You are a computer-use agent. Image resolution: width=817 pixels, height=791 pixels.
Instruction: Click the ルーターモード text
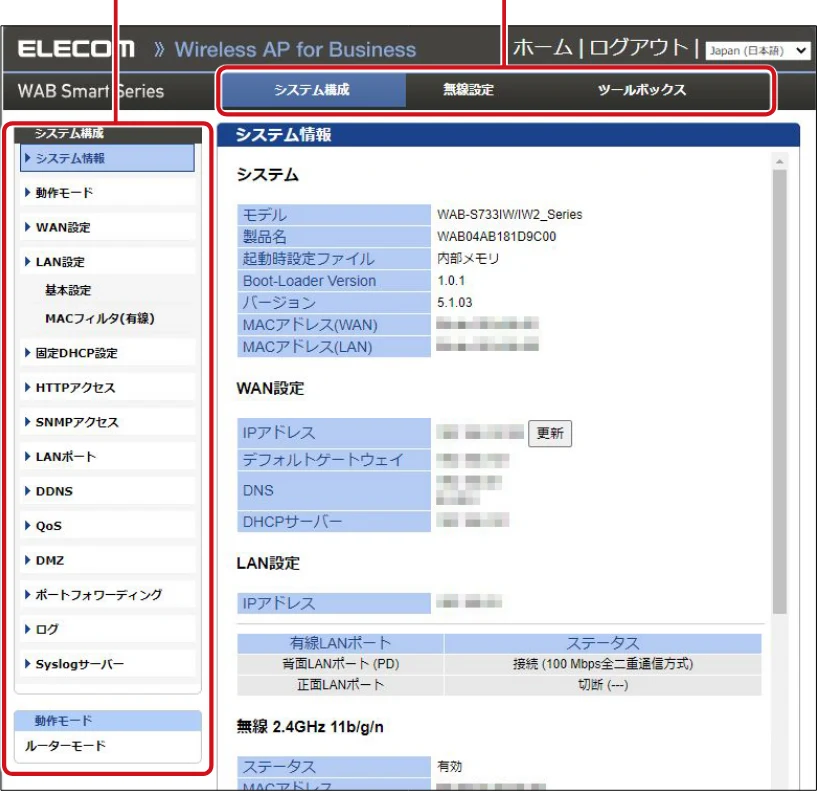[65, 746]
